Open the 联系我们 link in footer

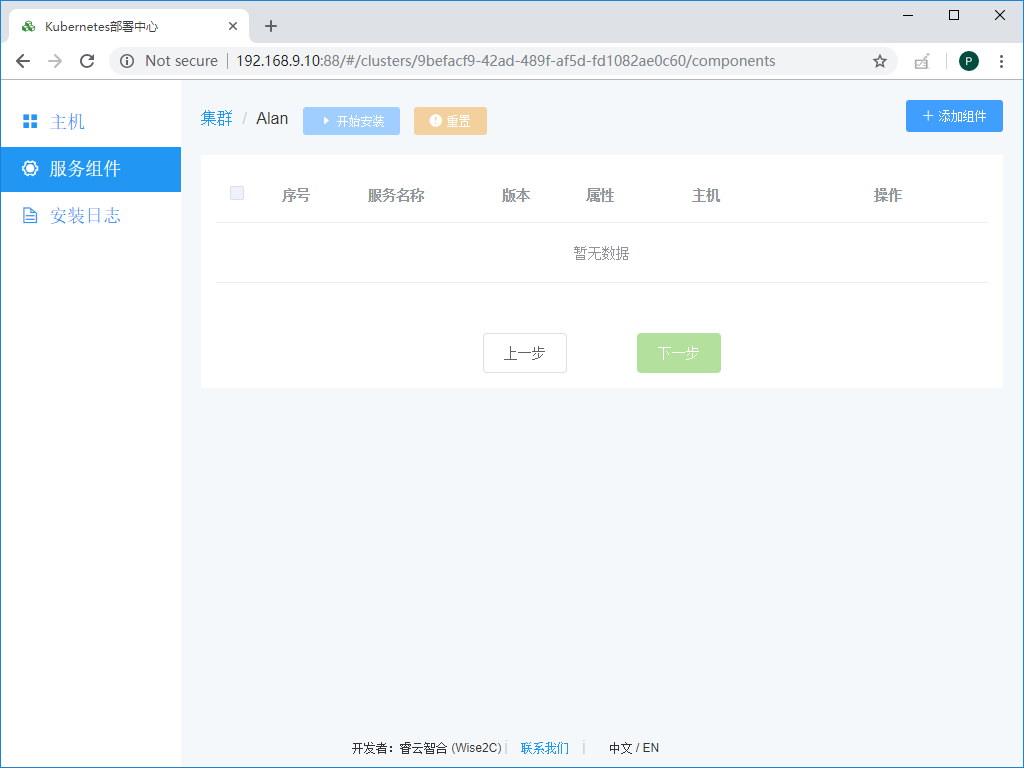(544, 748)
